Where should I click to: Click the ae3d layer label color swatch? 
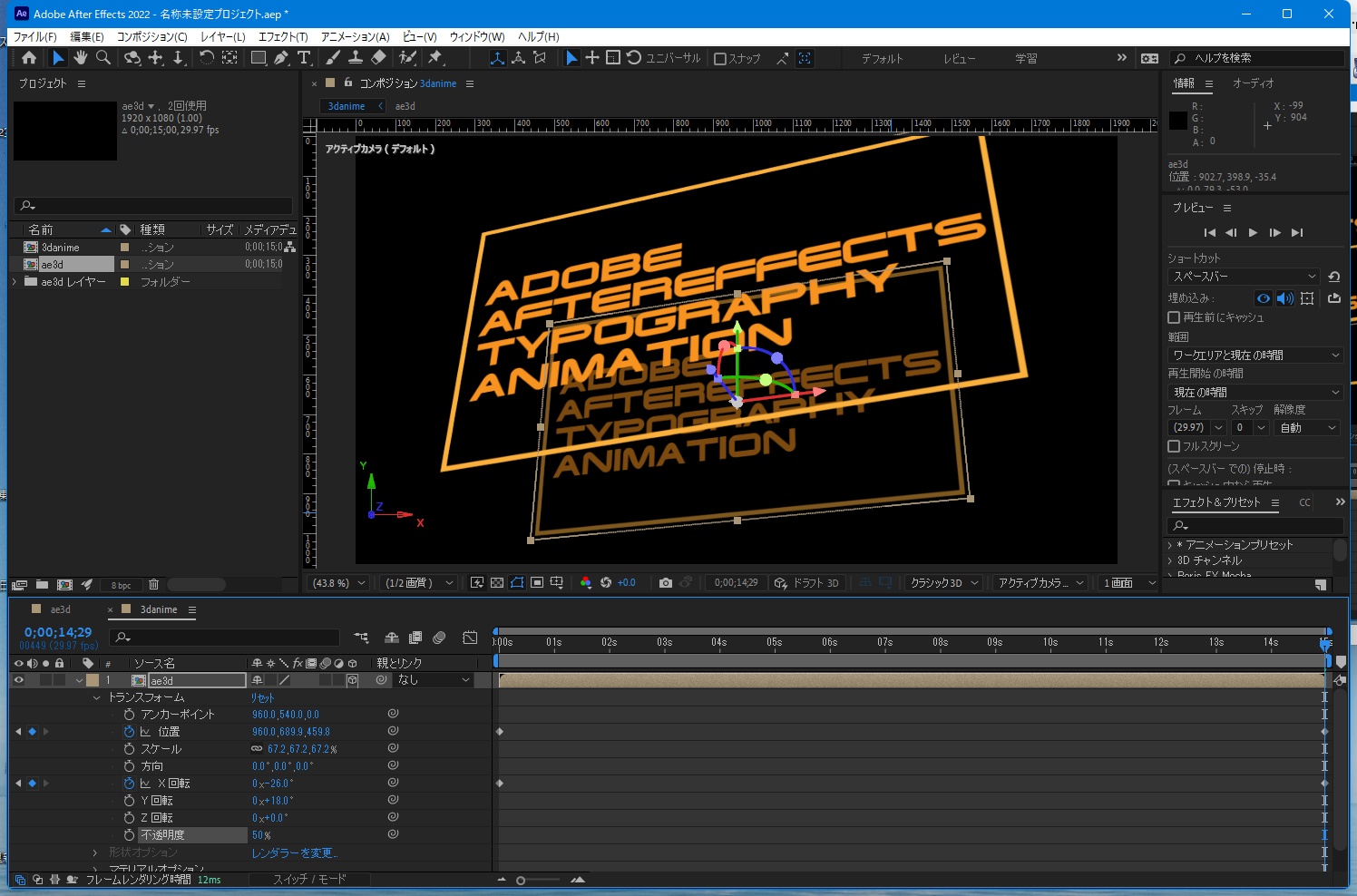click(x=93, y=680)
